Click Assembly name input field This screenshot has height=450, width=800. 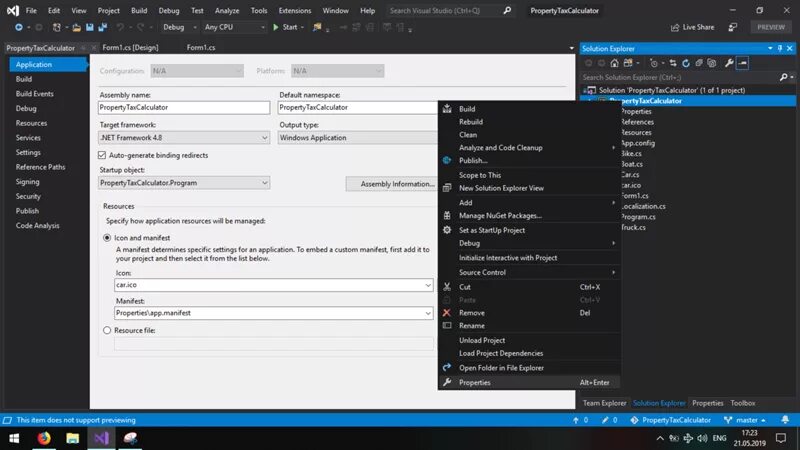(184, 108)
